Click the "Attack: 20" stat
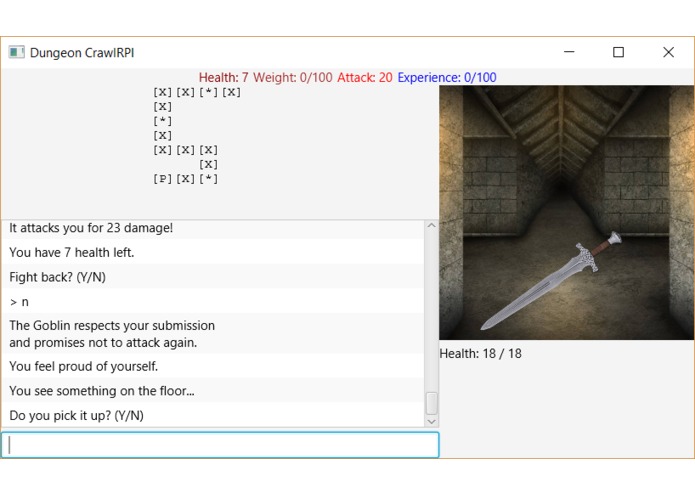The height and width of the screenshot is (494, 695). pyautogui.click(x=365, y=78)
